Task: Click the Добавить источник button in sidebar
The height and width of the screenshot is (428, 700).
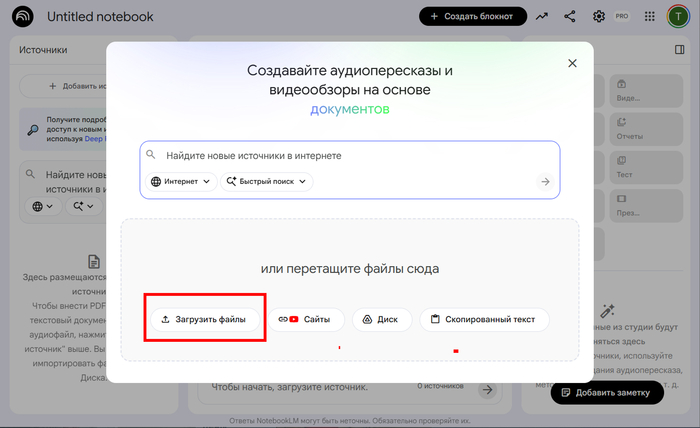Action: (x=62, y=86)
